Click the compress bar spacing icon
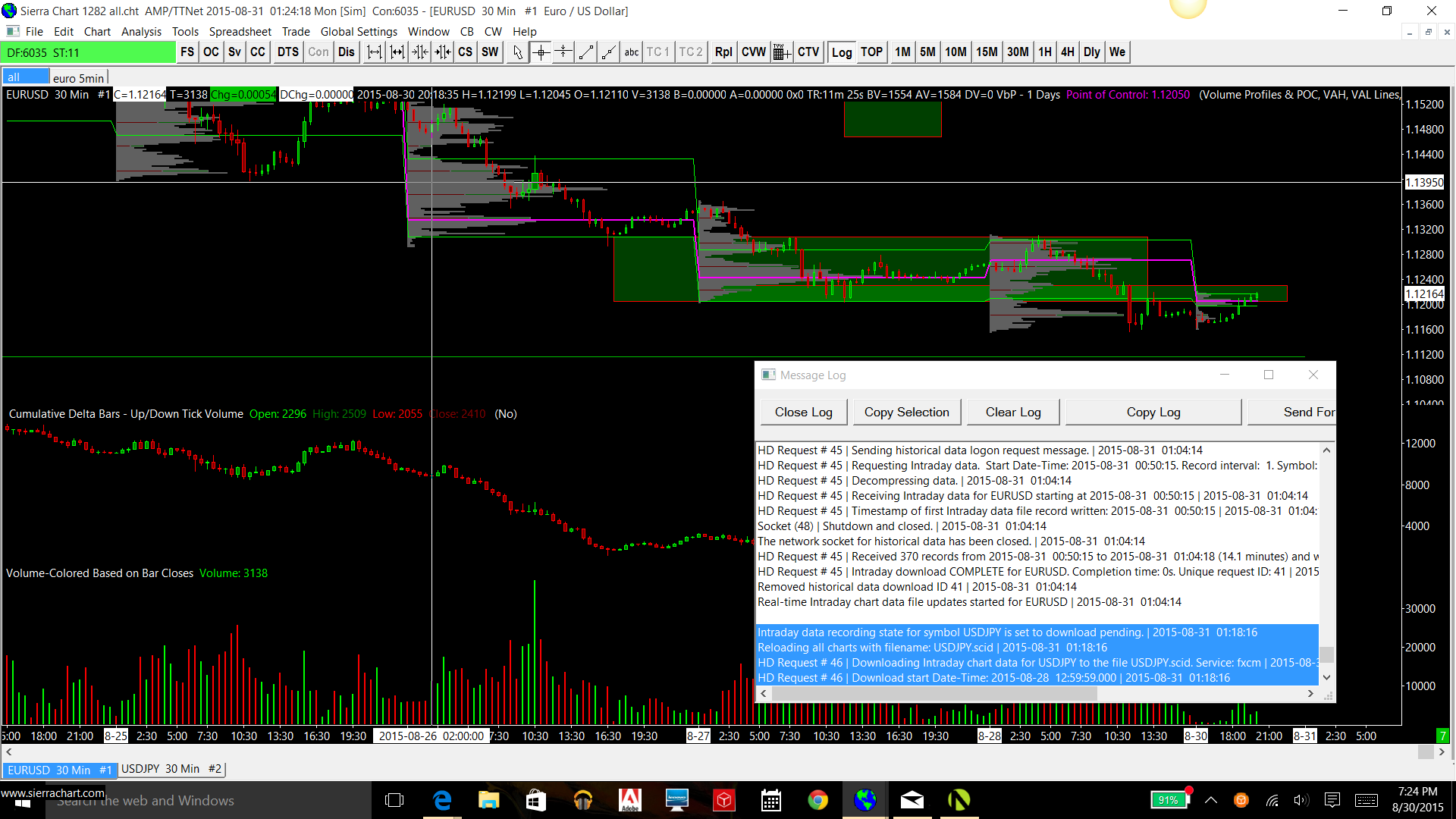The height and width of the screenshot is (819, 1456). [x=420, y=52]
